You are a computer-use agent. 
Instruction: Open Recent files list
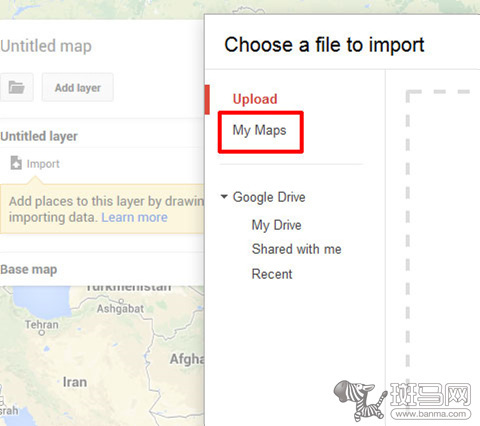272,274
